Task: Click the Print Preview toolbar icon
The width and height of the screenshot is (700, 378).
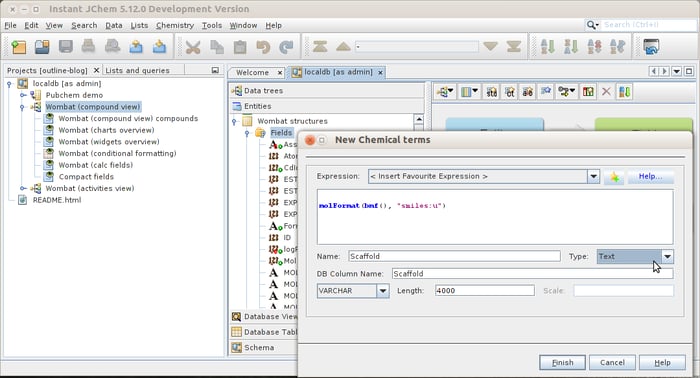Action: (112, 46)
